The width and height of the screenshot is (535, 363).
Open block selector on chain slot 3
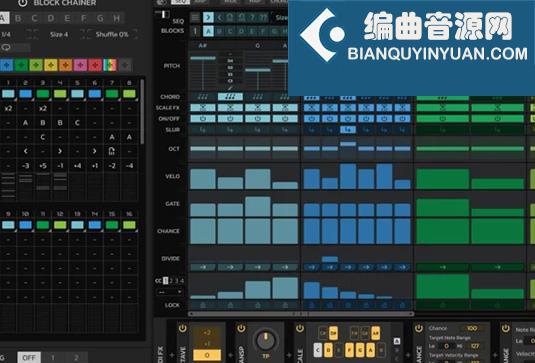pos(43,94)
